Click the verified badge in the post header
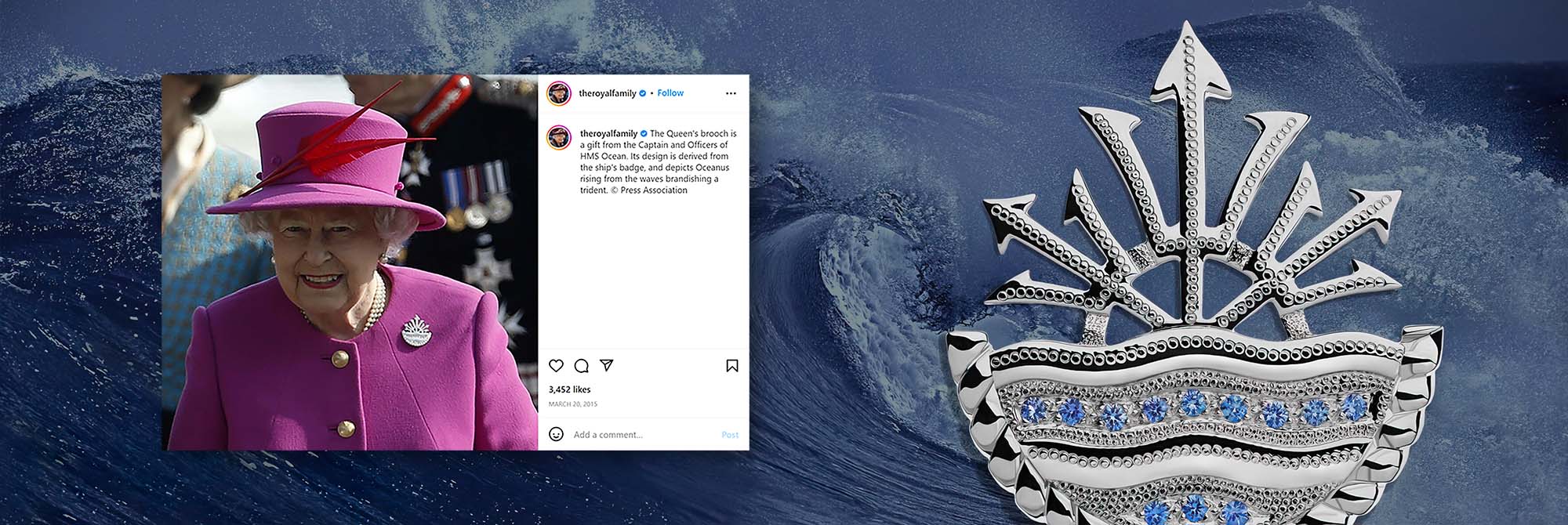This screenshot has width=1568, height=525. pos(643,93)
